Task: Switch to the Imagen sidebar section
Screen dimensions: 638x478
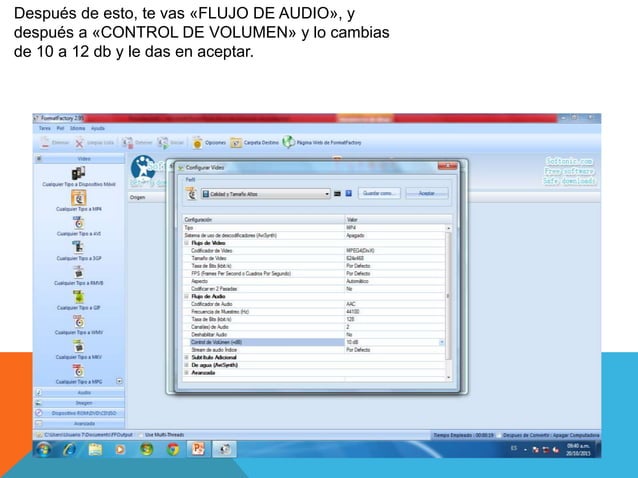Action: click(79, 403)
